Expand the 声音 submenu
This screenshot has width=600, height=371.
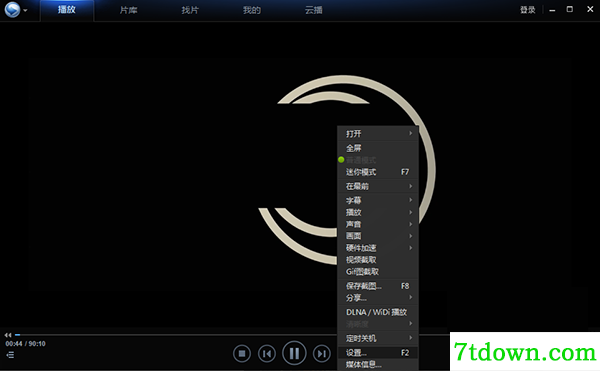click(378, 224)
